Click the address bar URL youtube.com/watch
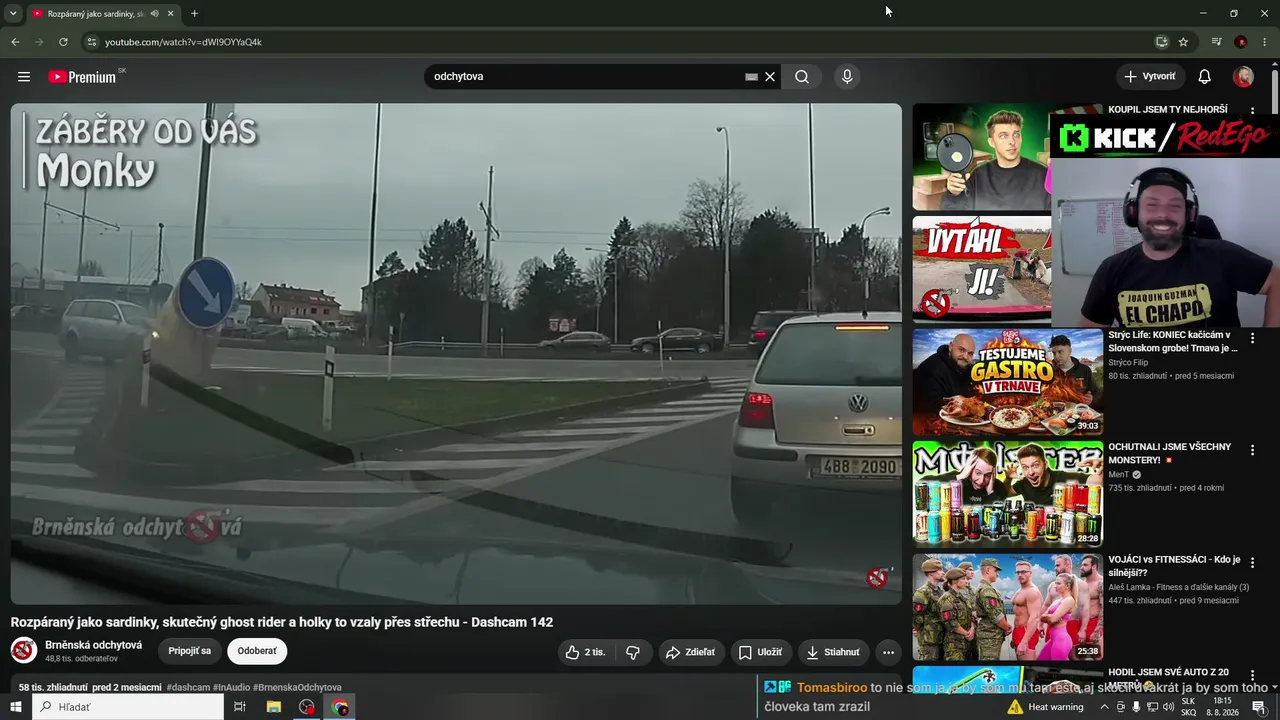The width and height of the screenshot is (1280, 720). pos(183,42)
